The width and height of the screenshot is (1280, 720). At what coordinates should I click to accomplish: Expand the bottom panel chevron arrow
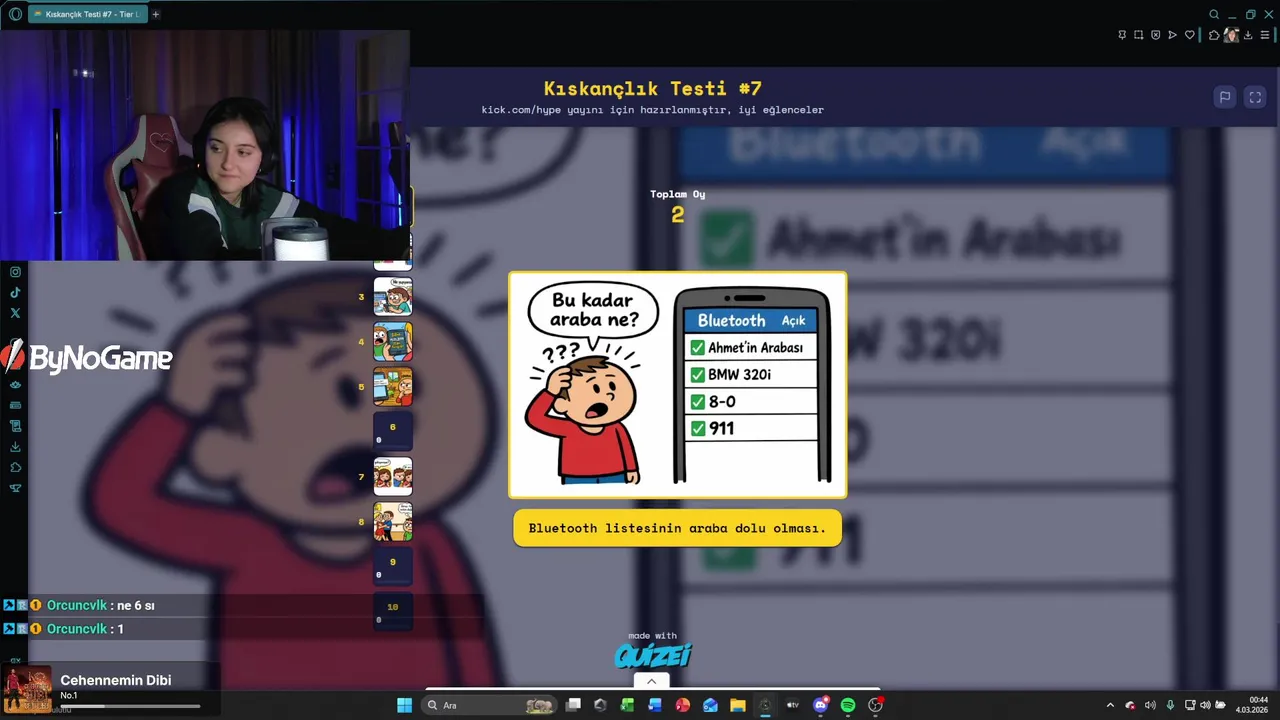tap(651, 681)
